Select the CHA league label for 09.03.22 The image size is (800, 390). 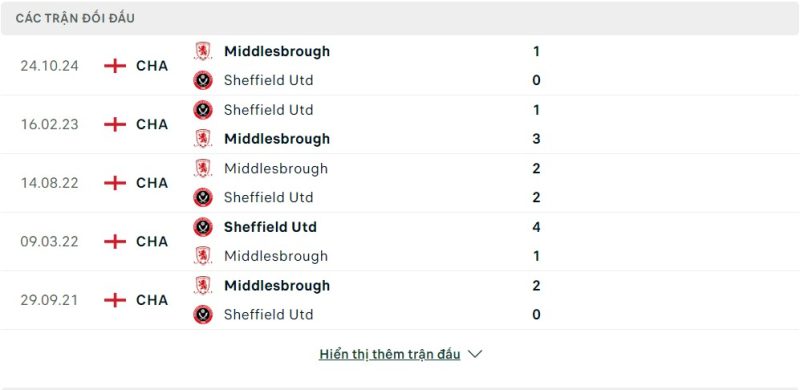pos(152,241)
